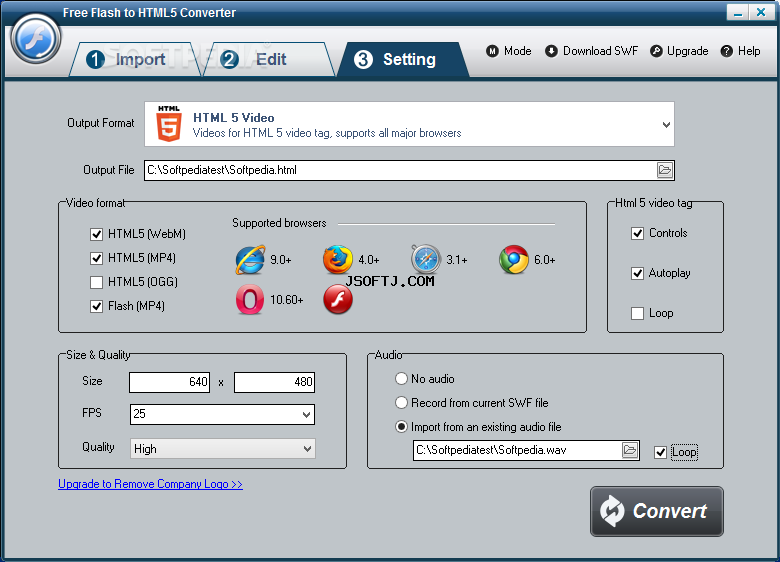Click the Internet Explorer browser icon
This screenshot has height=562, width=780.
point(250,260)
